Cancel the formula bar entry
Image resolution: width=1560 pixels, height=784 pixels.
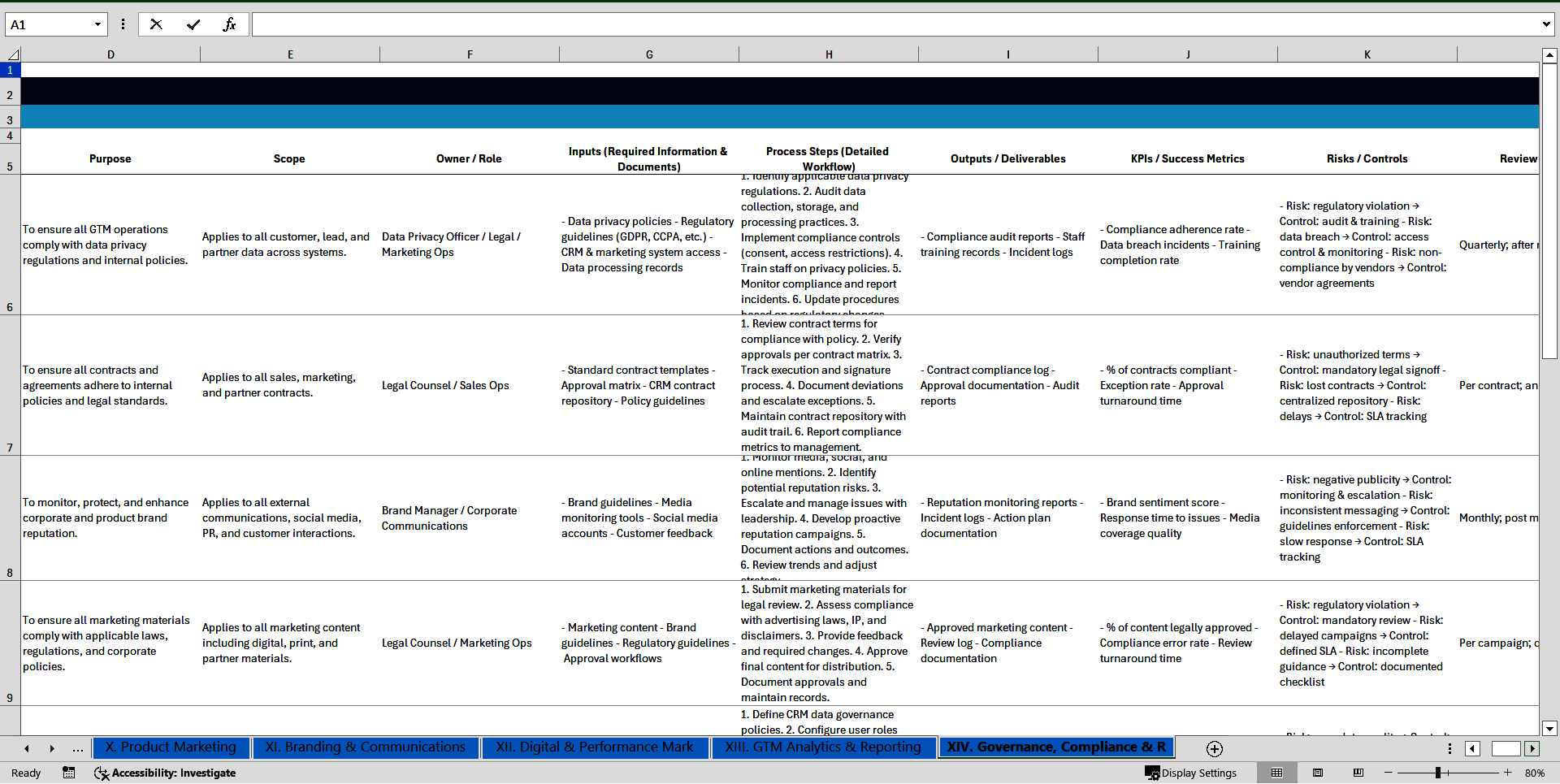click(156, 24)
